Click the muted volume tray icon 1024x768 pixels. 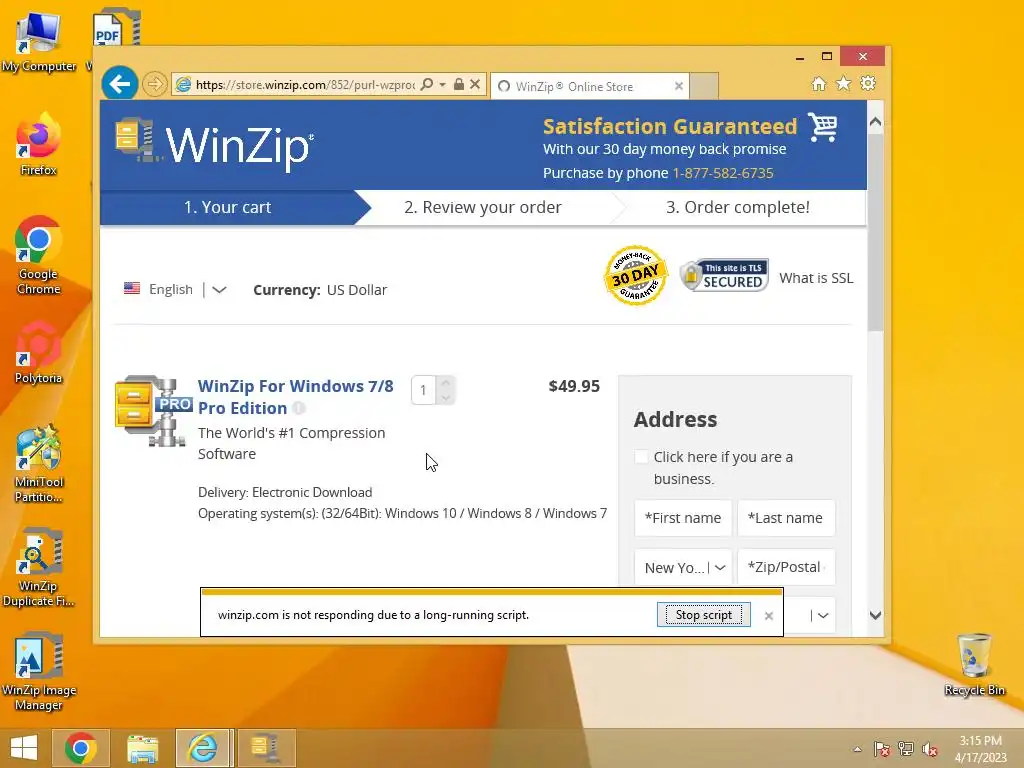pos(929,748)
